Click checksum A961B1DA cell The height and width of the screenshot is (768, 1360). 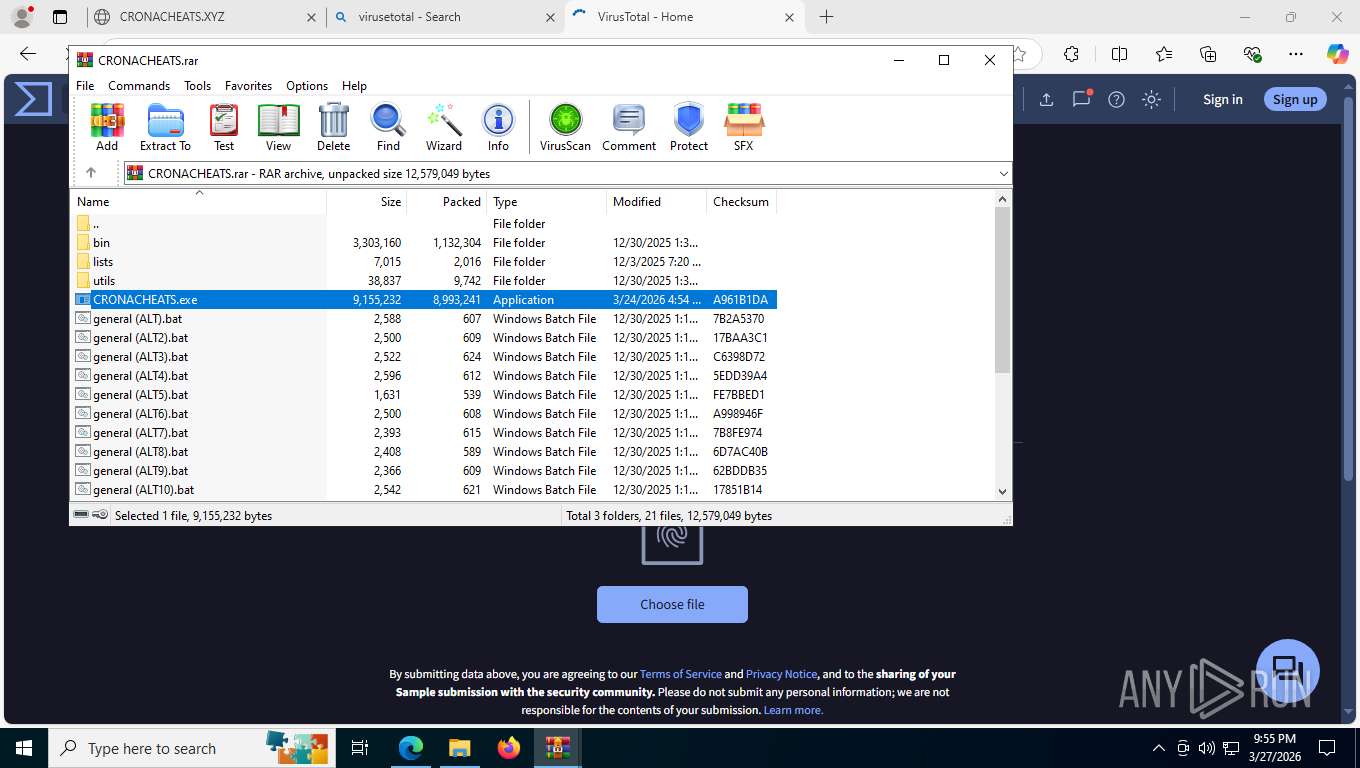(x=740, y=300)
